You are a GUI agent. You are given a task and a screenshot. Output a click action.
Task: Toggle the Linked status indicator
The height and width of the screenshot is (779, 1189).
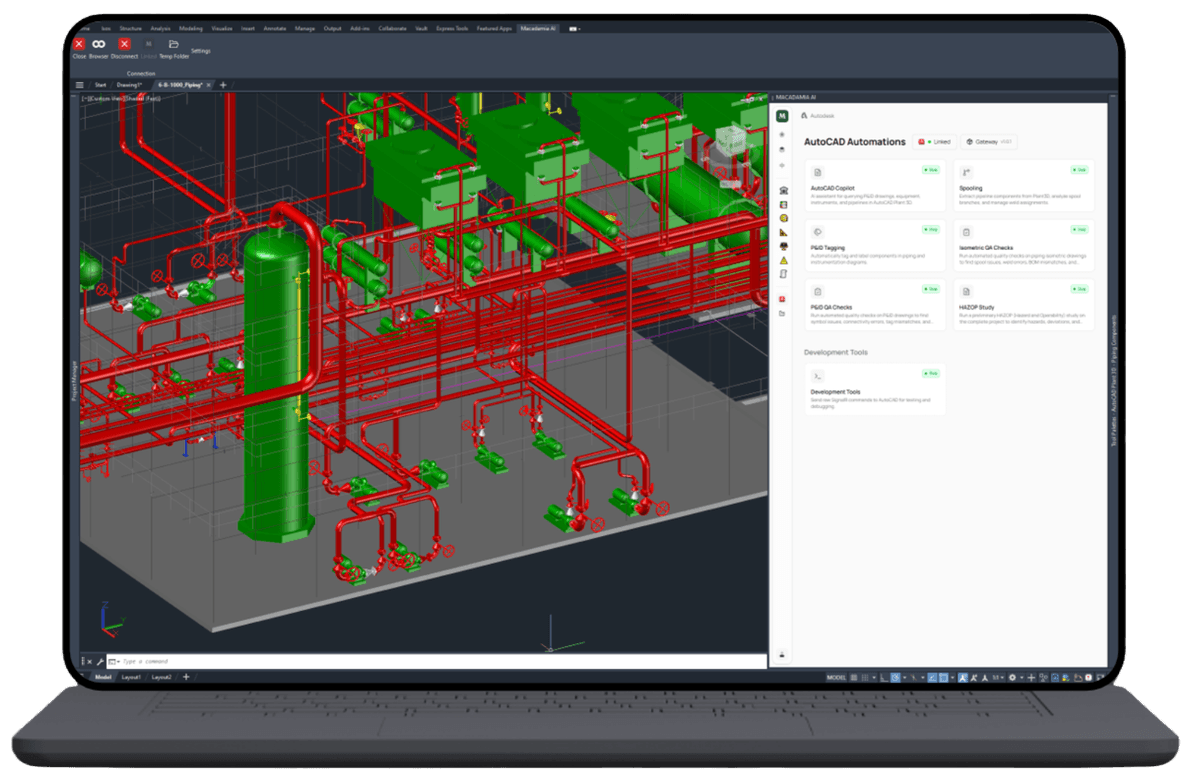[x=934, y=141]
